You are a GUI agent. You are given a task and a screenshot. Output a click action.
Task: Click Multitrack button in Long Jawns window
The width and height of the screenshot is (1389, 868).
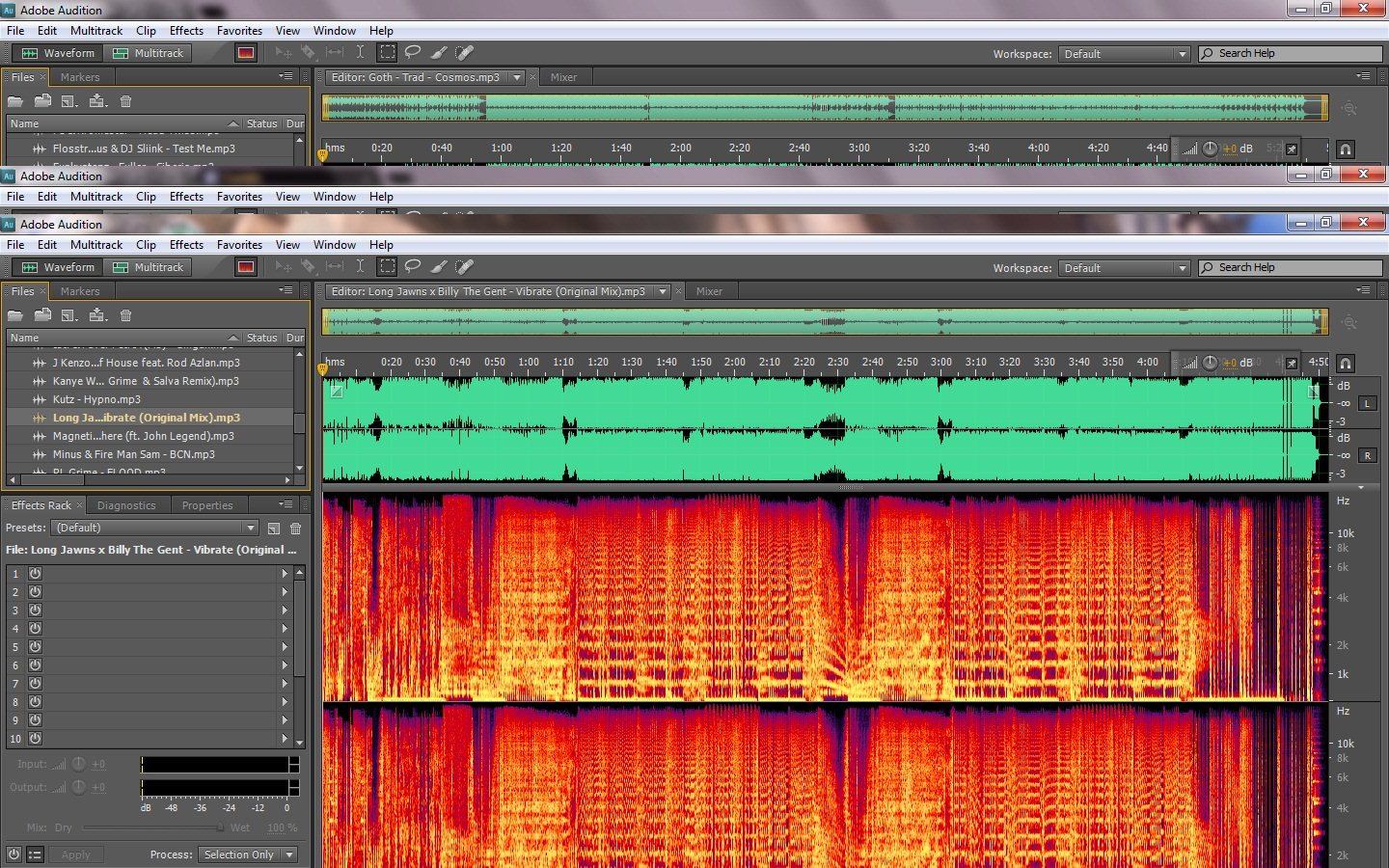click(149, 267)
